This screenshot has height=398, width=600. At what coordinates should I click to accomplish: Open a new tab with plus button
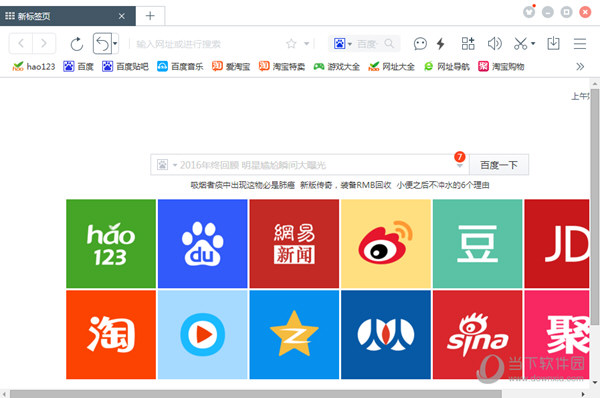(150, 16)
